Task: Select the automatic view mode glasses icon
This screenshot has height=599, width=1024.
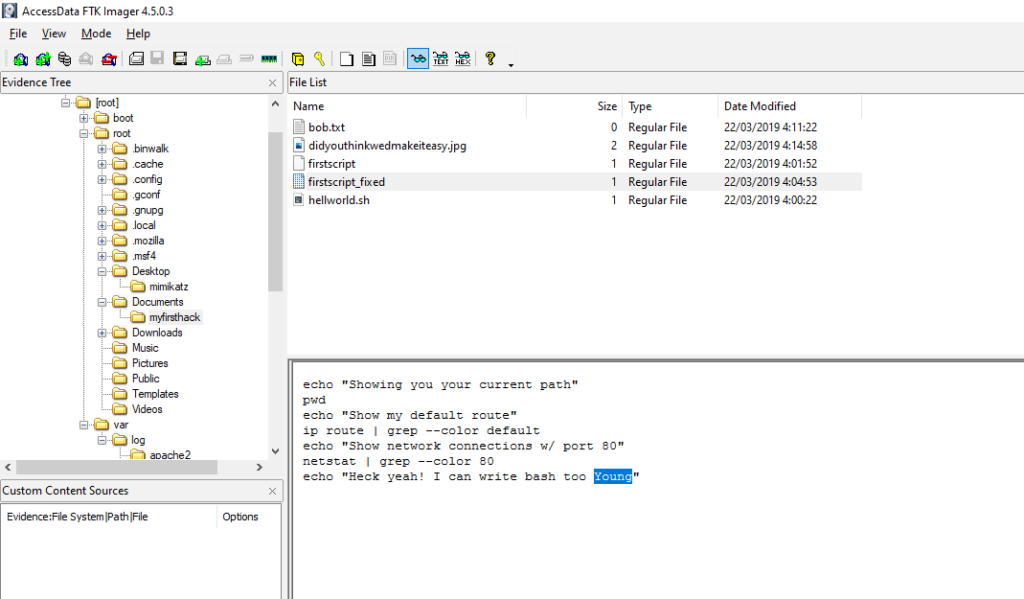Action: tap(417, 58)
